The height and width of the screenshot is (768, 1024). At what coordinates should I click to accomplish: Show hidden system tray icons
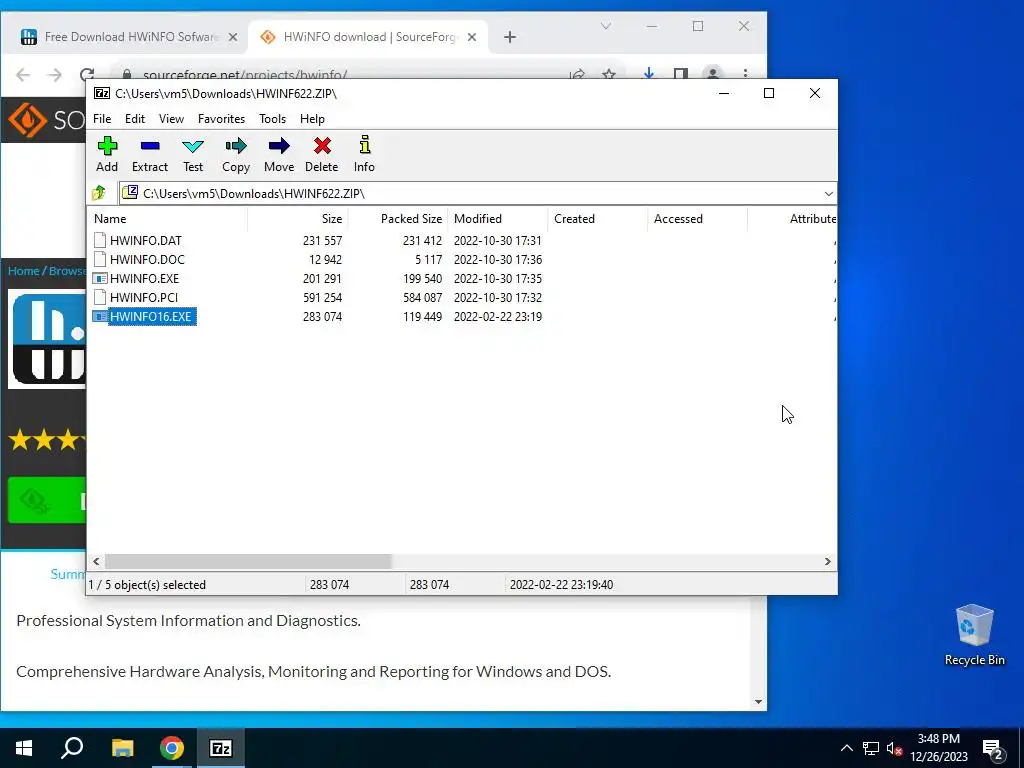(x=846, y=748)
